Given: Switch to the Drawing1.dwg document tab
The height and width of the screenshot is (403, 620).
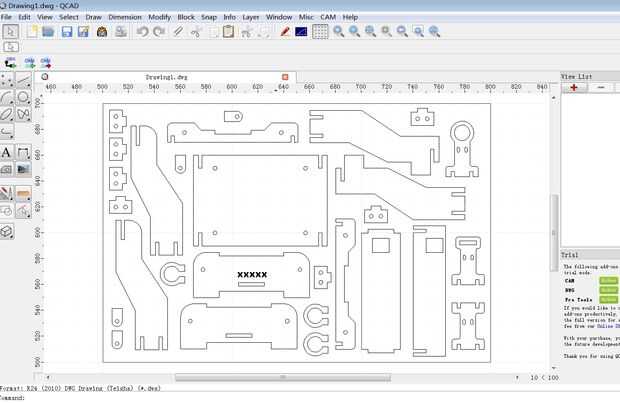Looking at the screenshot, I should pos(165,77).
